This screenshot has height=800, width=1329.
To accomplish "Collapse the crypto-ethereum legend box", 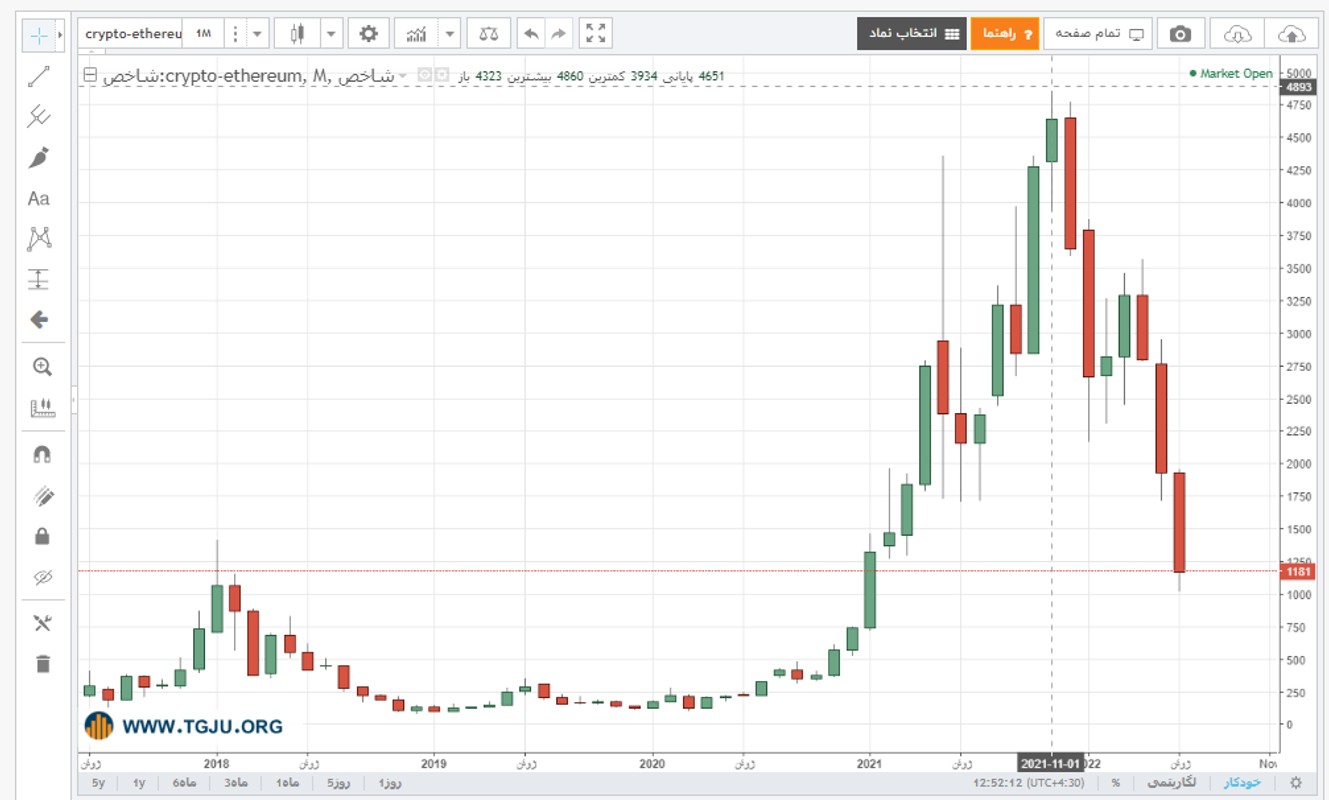I will (91, 75).
